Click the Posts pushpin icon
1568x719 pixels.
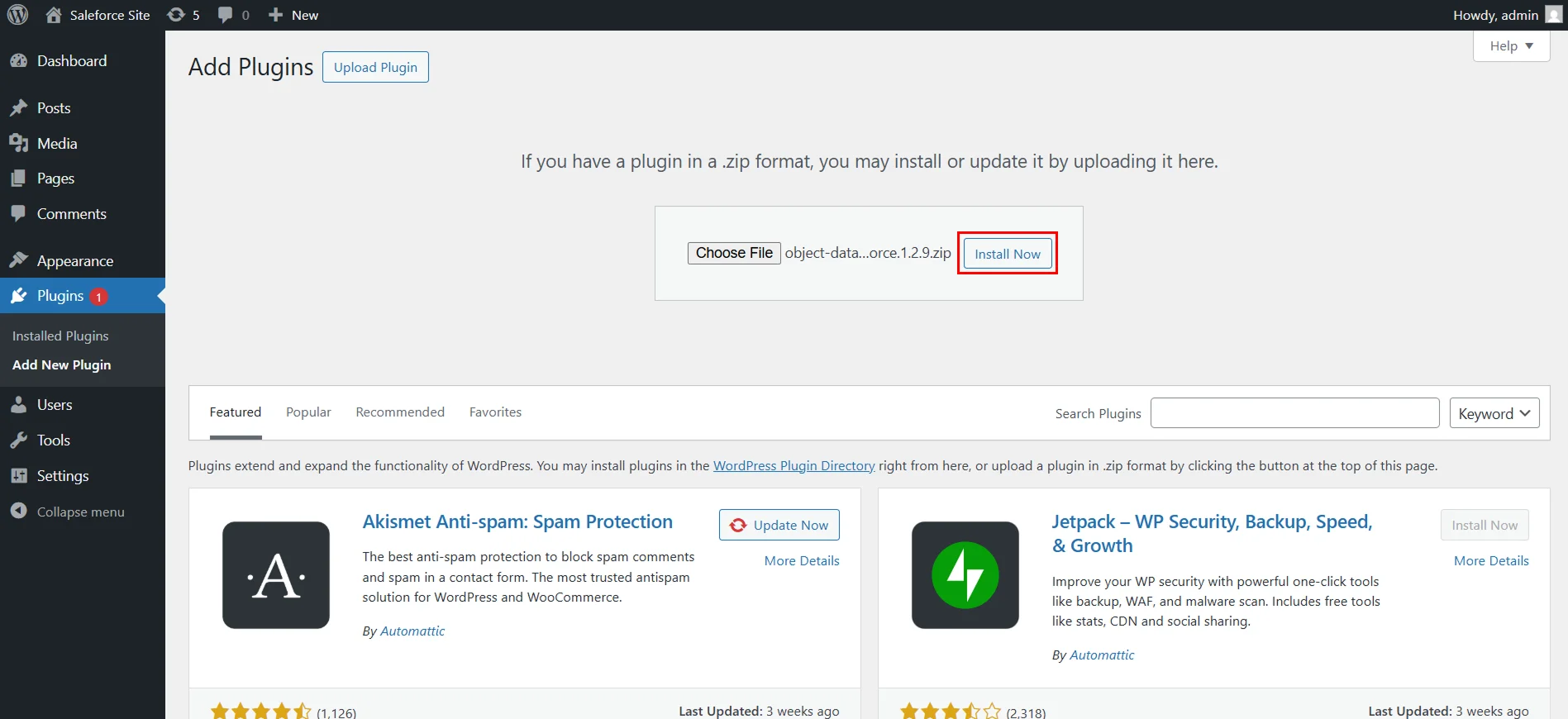click(18, 108)
